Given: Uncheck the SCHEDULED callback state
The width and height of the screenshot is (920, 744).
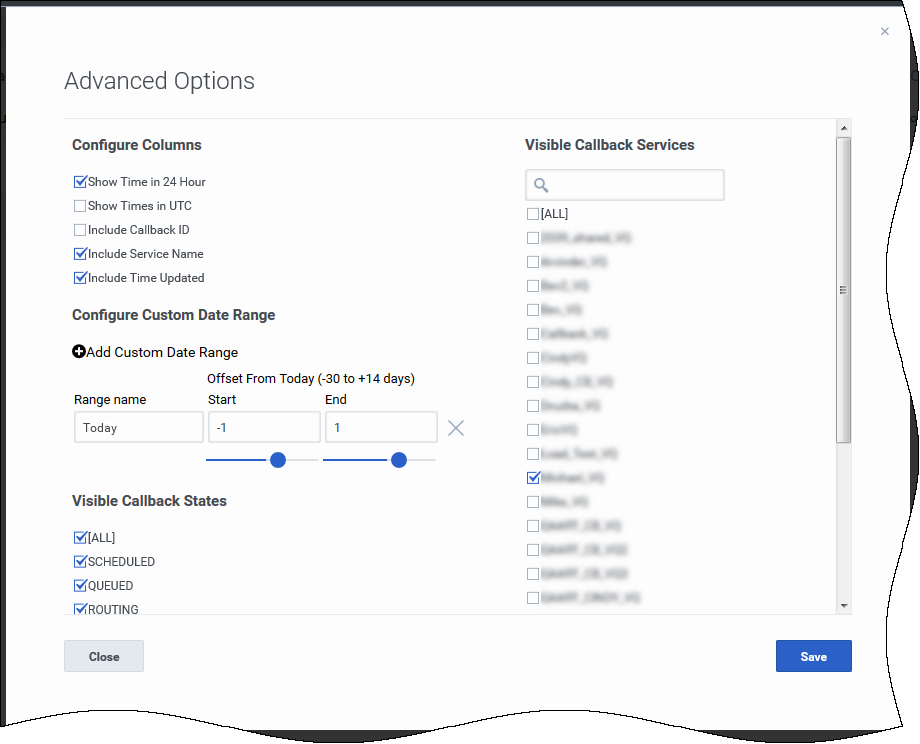Looking at the screenshot, I should [x=80, y=562].
